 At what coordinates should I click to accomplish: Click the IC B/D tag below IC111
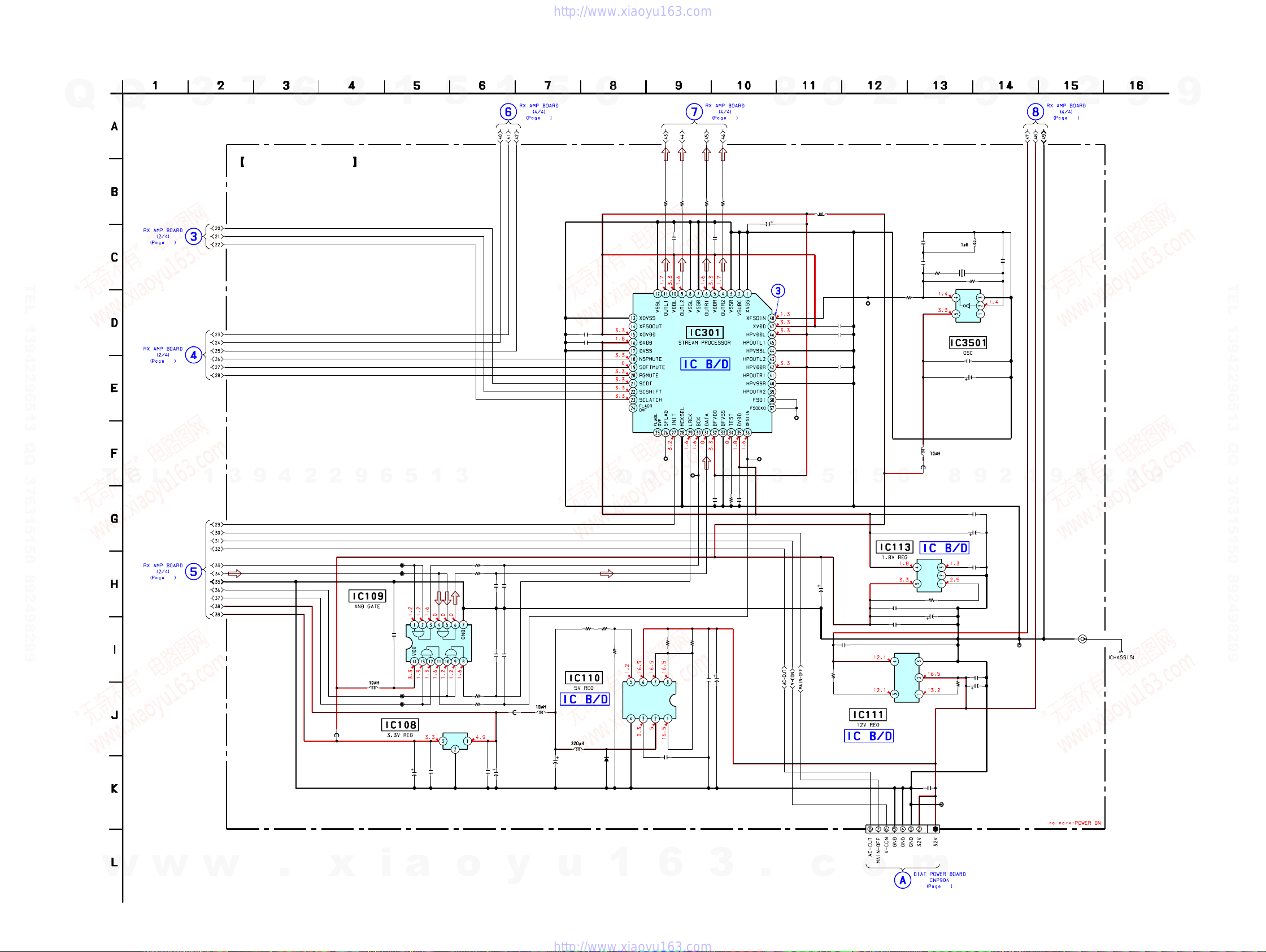[x=869, y=736]
